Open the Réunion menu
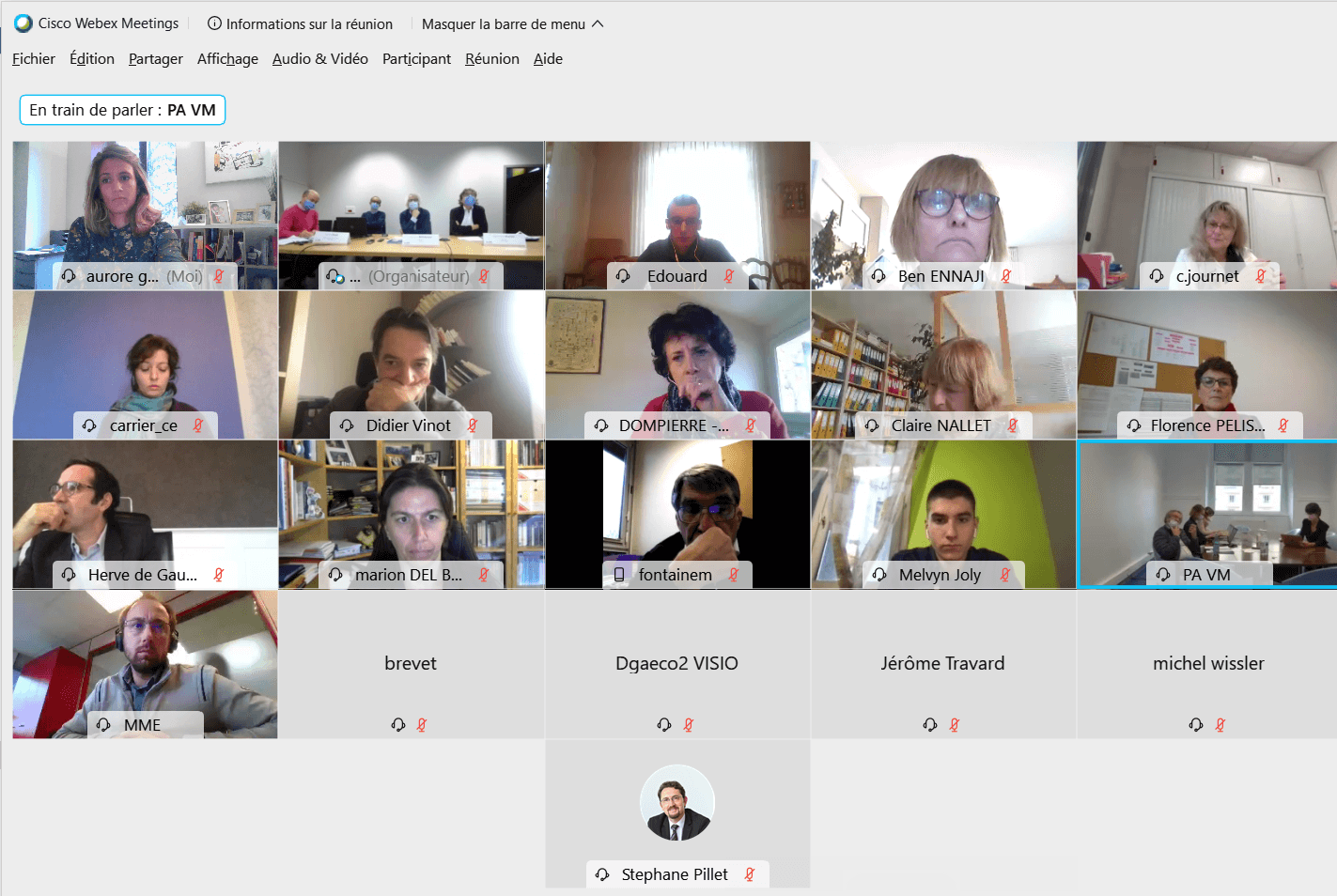 tap(492, 58)
